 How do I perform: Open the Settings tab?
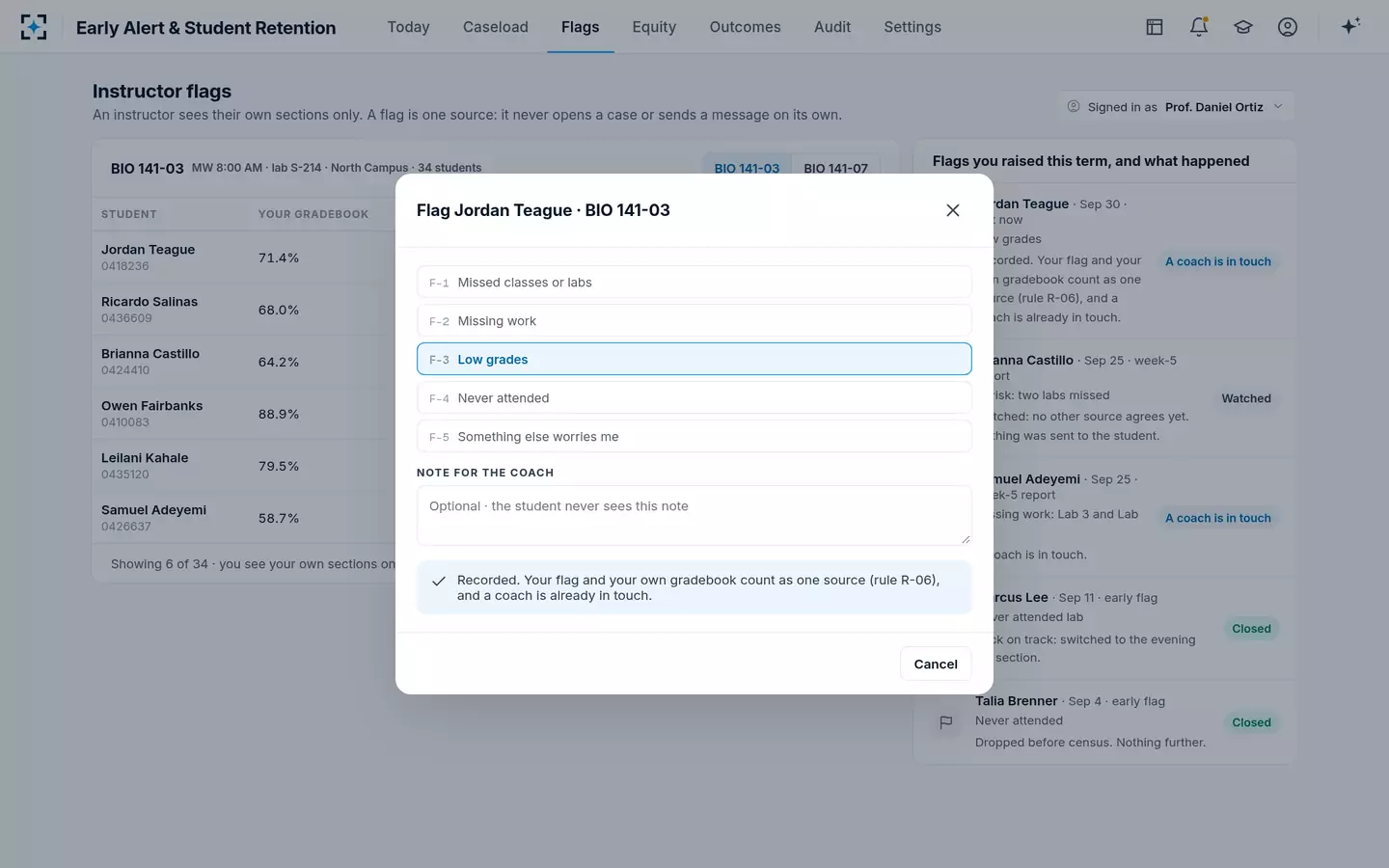pyautogui.click(x=912, y=27)
